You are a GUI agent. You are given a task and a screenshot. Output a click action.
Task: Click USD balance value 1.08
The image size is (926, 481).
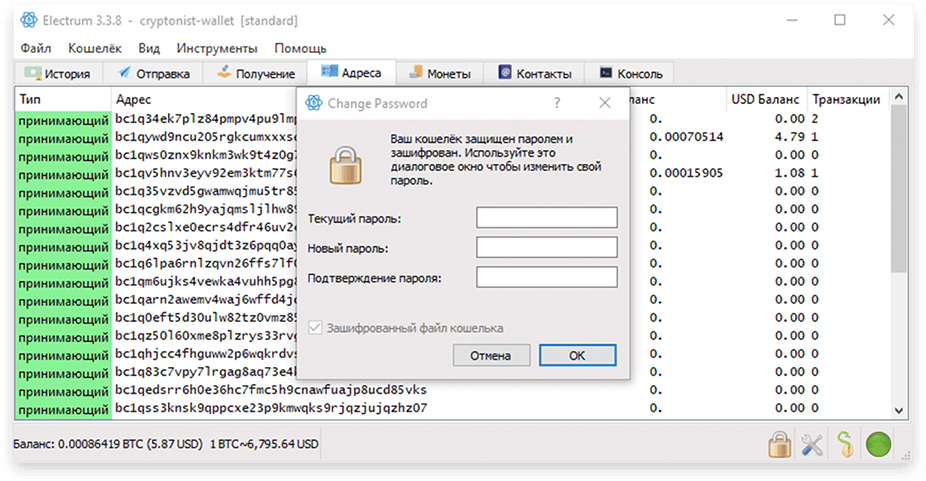pyautogui.click(x=790, y=173)
